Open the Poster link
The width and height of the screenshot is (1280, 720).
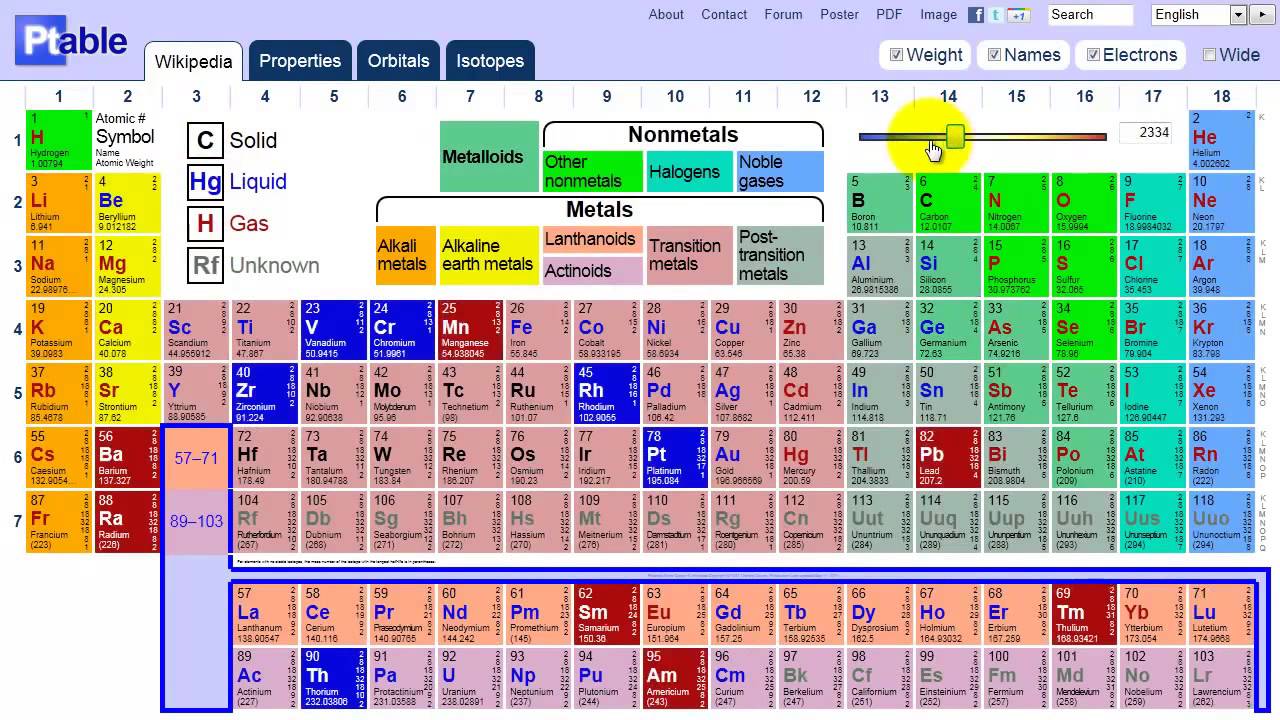pos(839,14)
